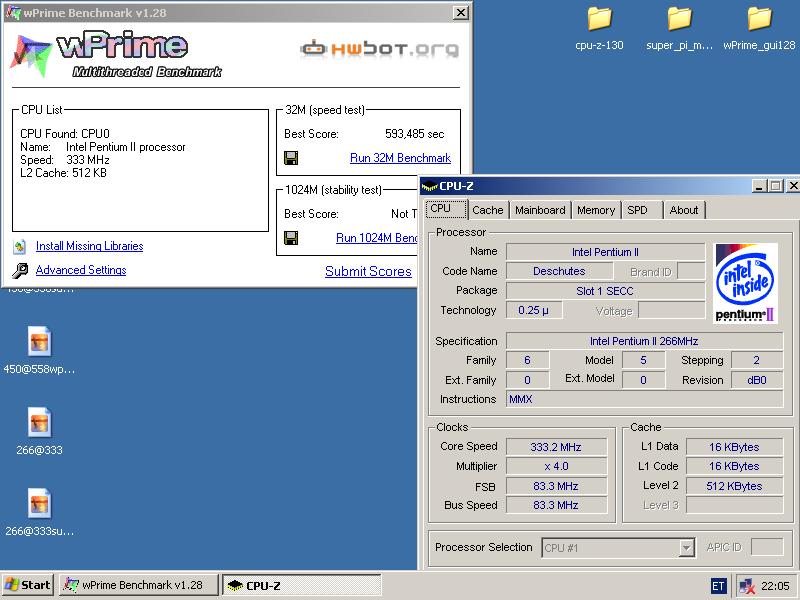Open the super_pi_m... desktop folder

tap(679, 28)
